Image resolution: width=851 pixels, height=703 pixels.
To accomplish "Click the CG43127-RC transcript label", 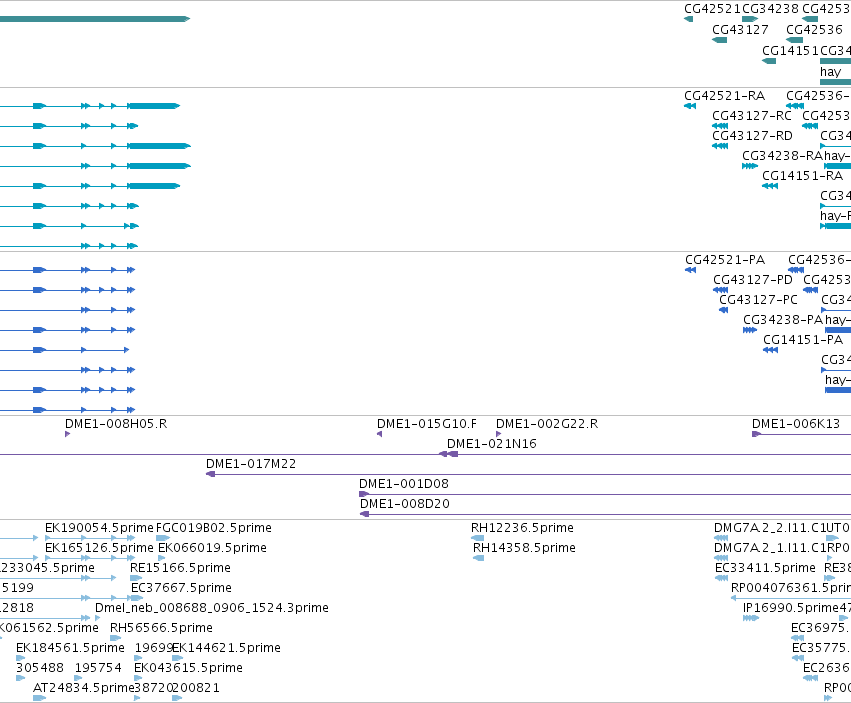I will click(752, 116).
